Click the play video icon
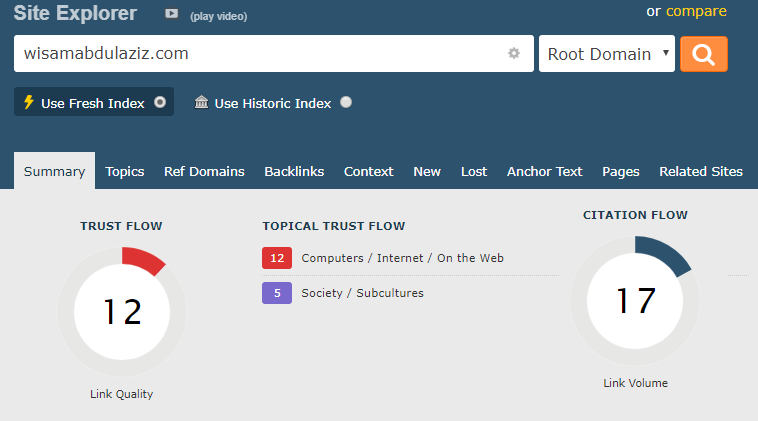This screenshot has height=421, width=758. (x=171, y=14)
